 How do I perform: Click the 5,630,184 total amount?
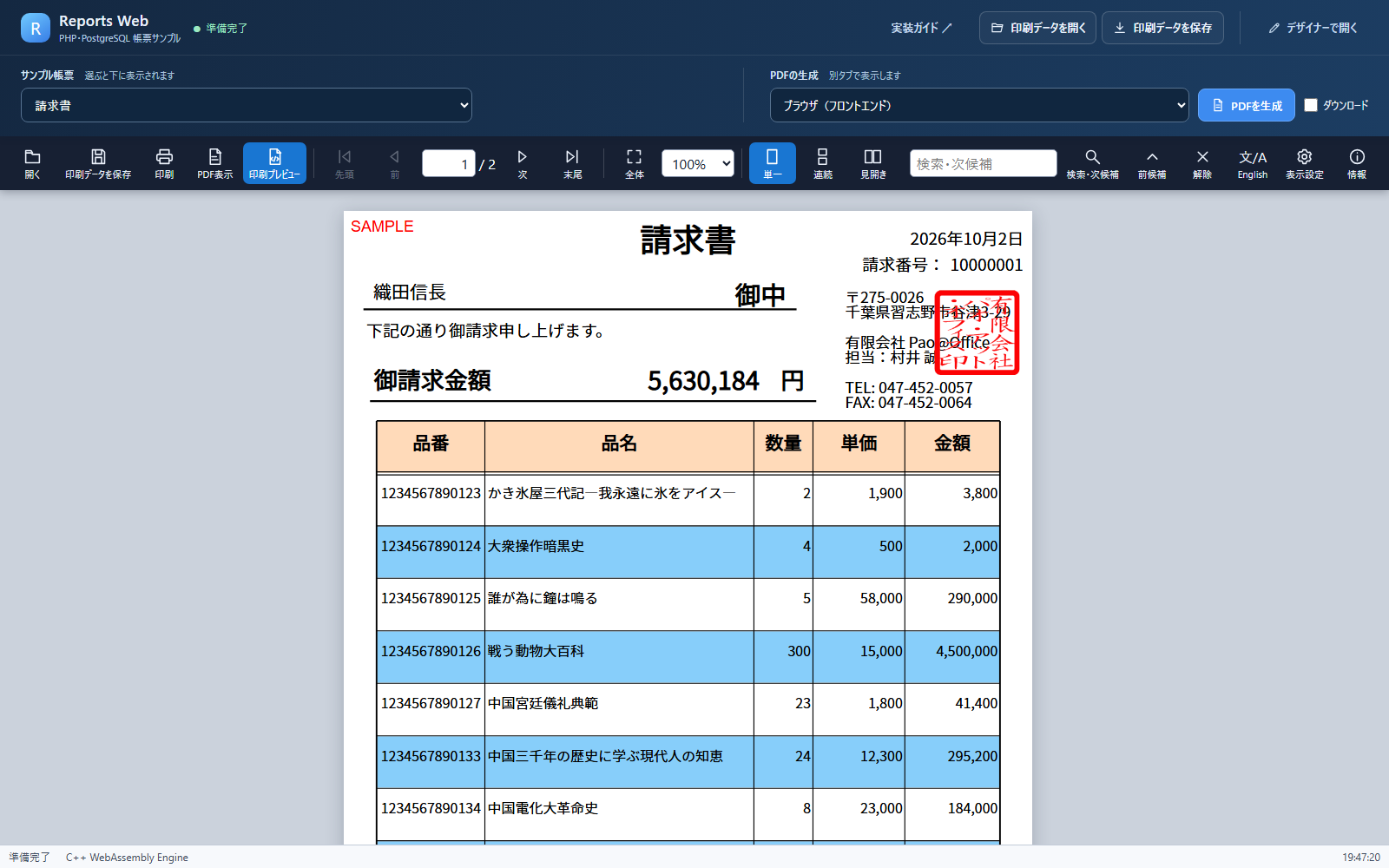(x=703, y=381)
